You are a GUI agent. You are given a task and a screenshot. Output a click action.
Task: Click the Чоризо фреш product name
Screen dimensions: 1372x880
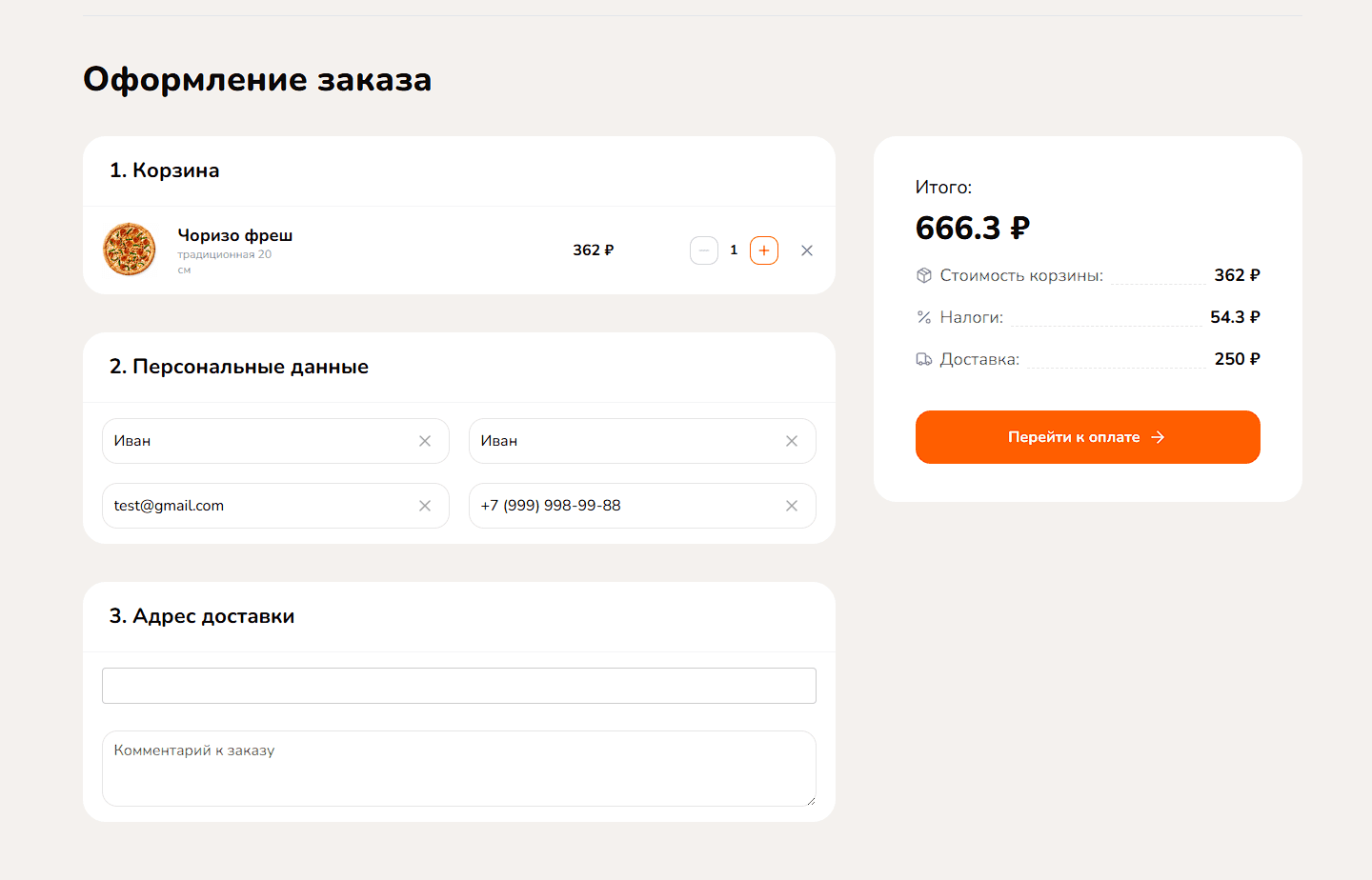(235, 235)
